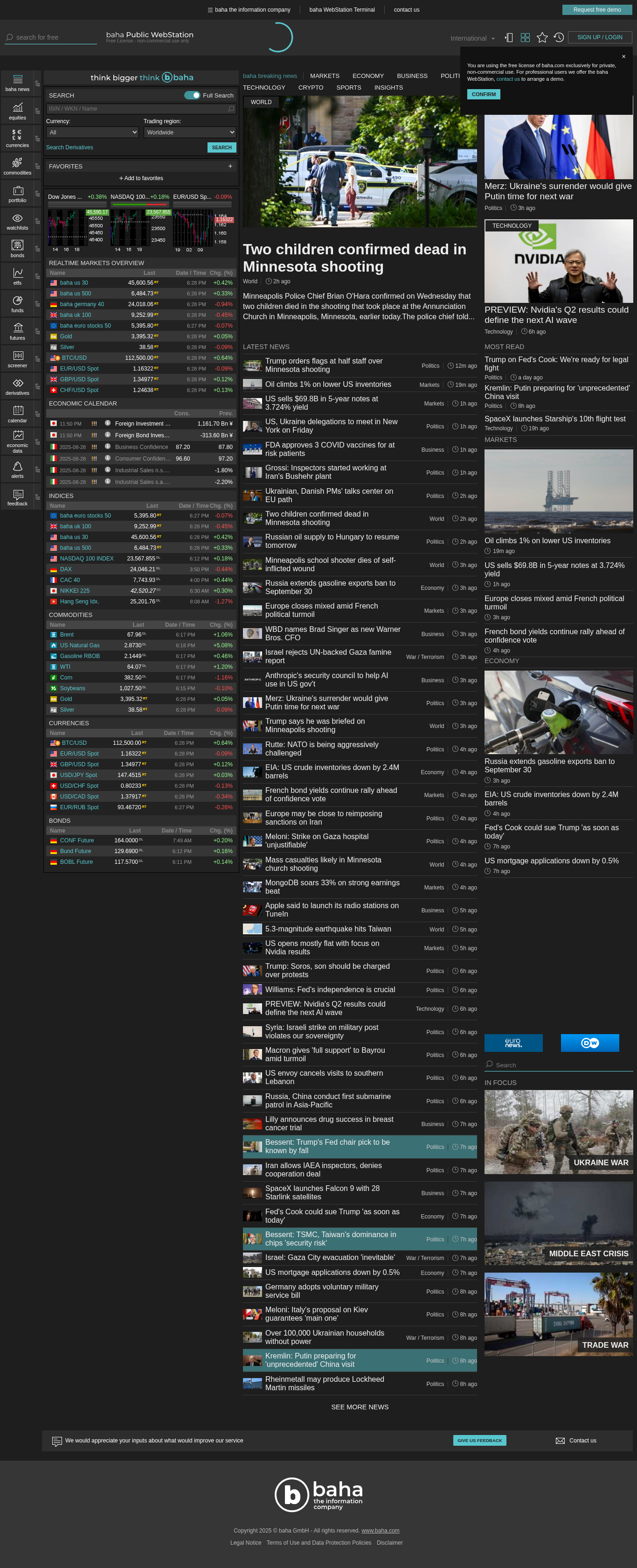Click the CONFIRM license button
The height and width of the screenshot is (1568, 637).
484,94
